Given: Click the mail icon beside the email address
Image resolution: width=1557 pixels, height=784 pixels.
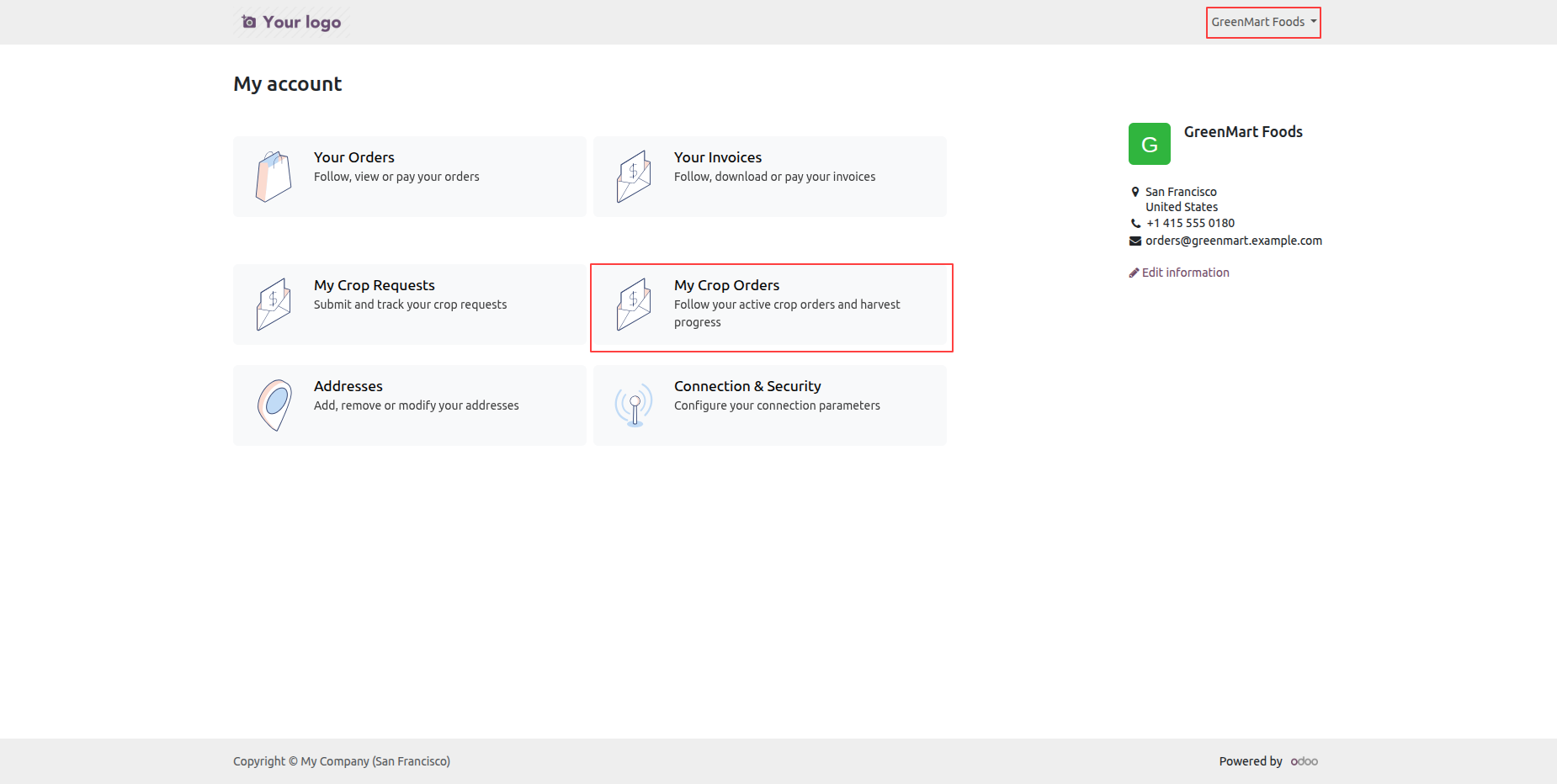Looking at the screenshot, I should pos(1135,241).
